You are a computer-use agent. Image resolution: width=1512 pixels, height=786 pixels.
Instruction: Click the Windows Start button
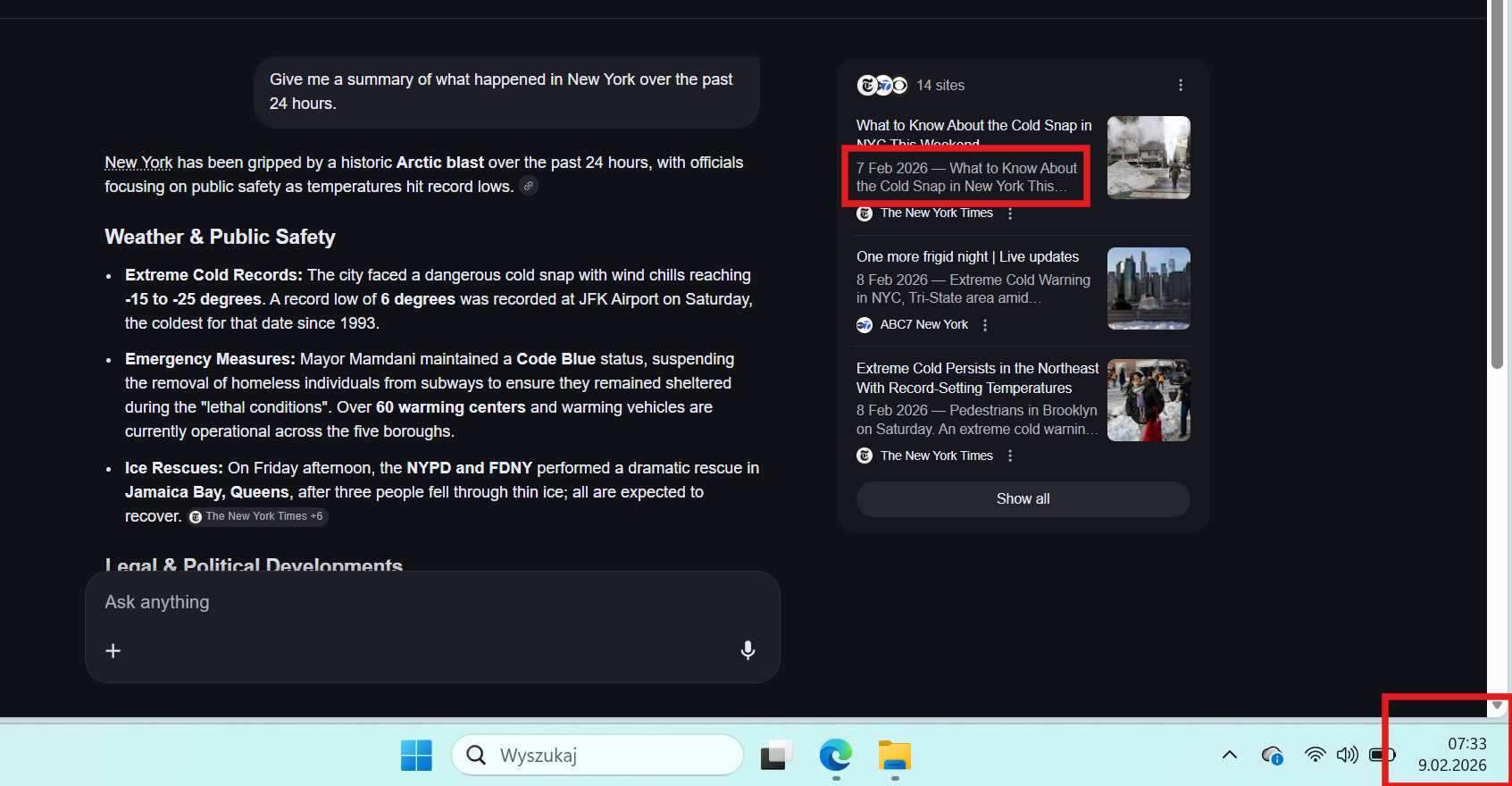(x=416, y=756)
